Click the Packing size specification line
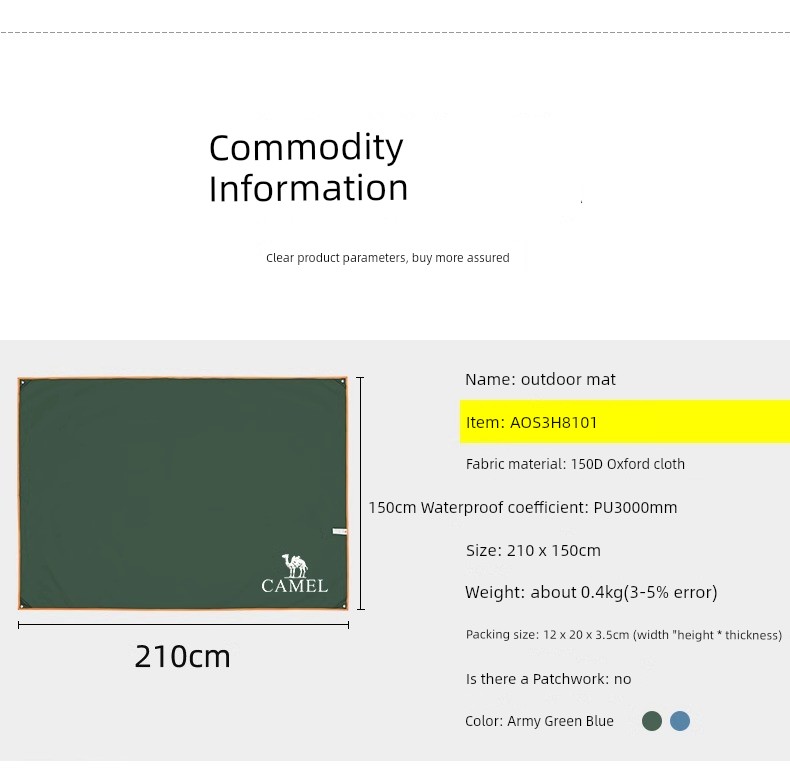Viewport: 790px width, 772px height. pos(623,635)
